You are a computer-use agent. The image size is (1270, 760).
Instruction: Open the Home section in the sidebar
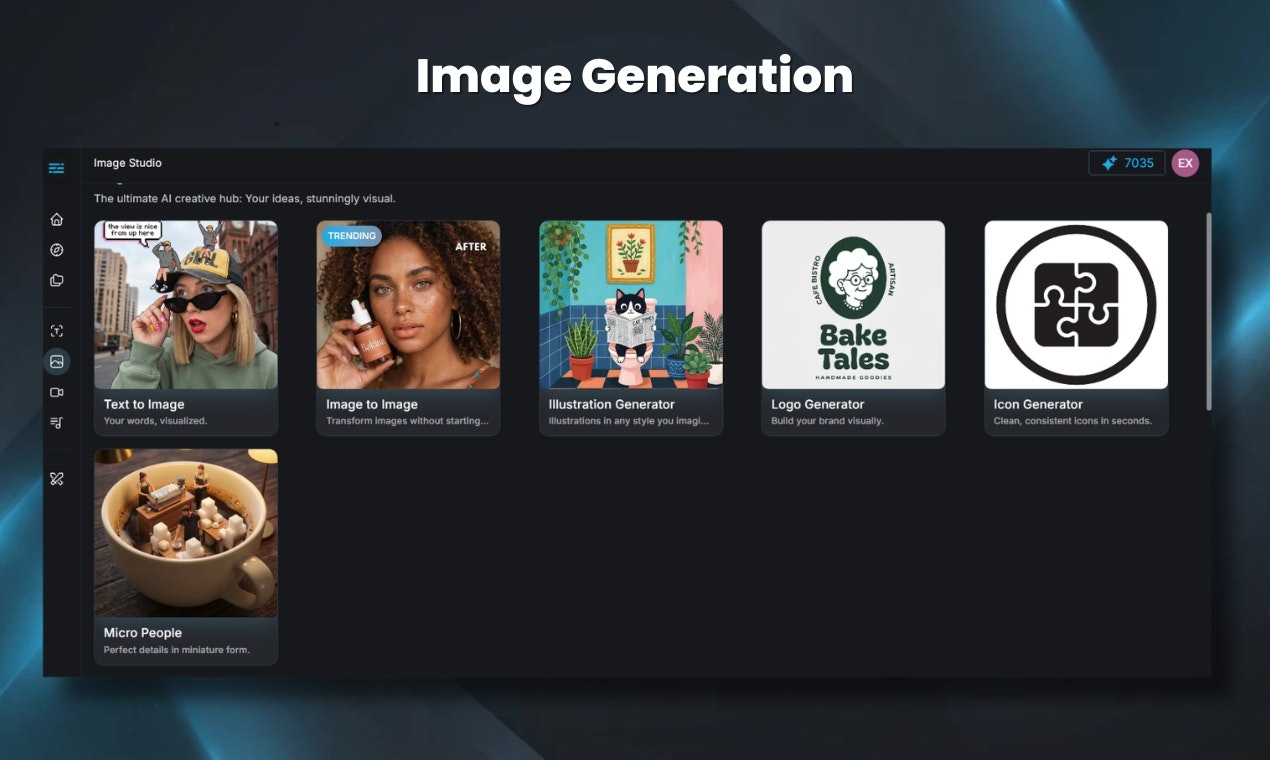(x=56, y=218)
